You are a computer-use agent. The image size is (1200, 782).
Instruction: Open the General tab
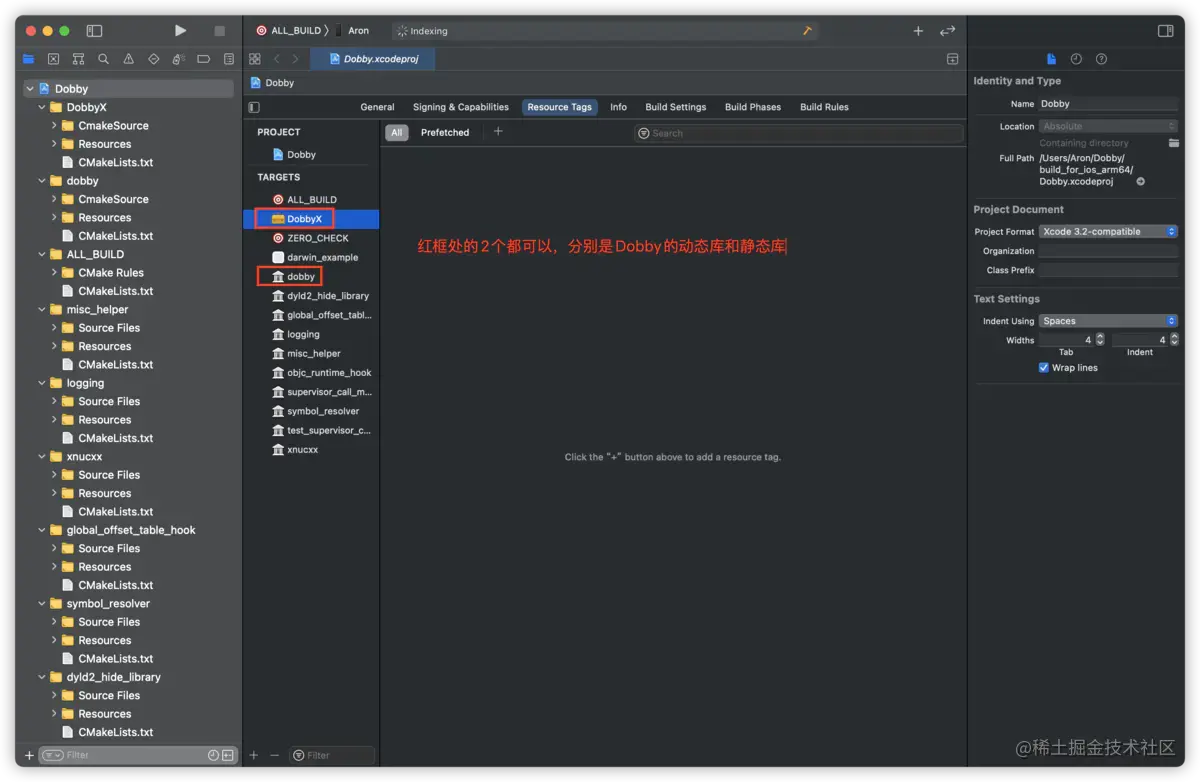377,107
